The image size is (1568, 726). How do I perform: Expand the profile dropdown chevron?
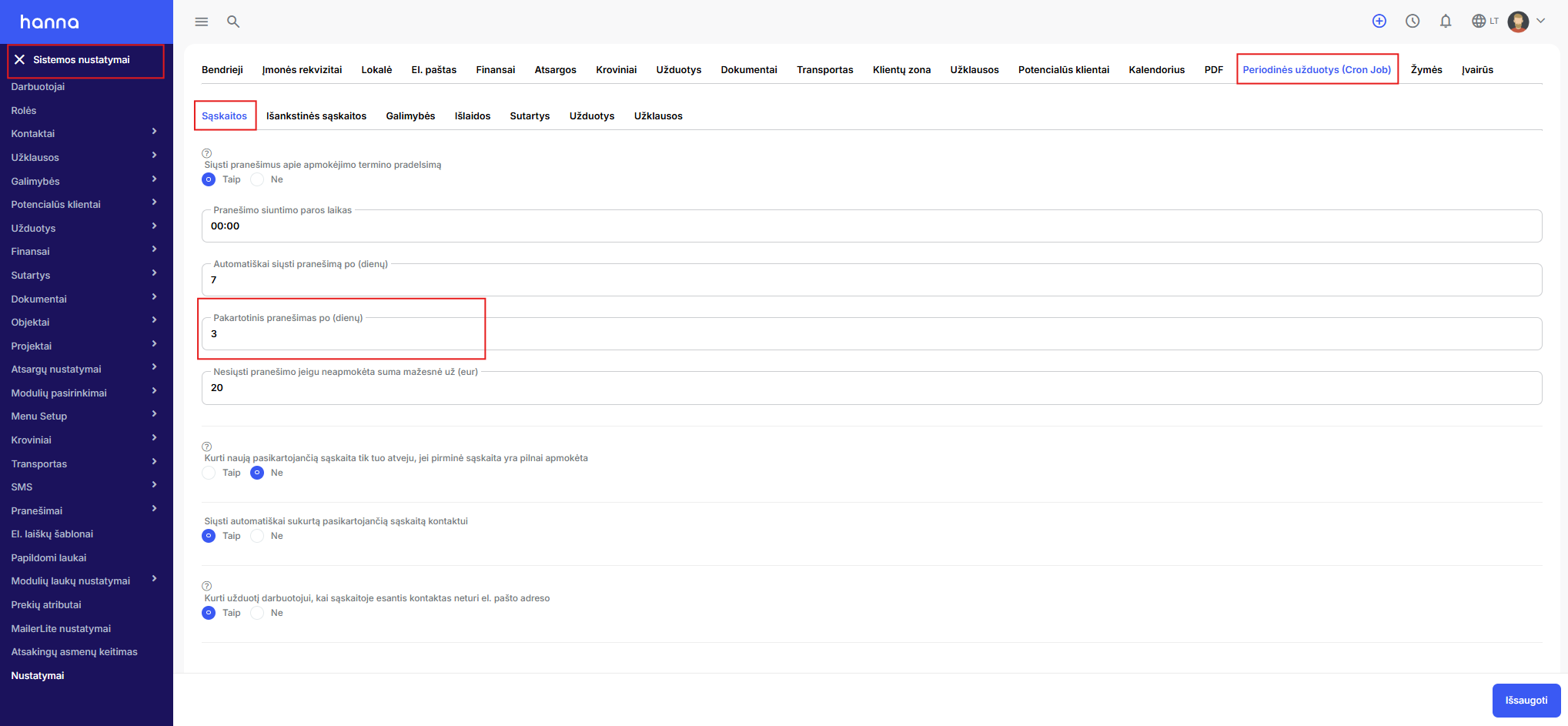(1541, 21)
